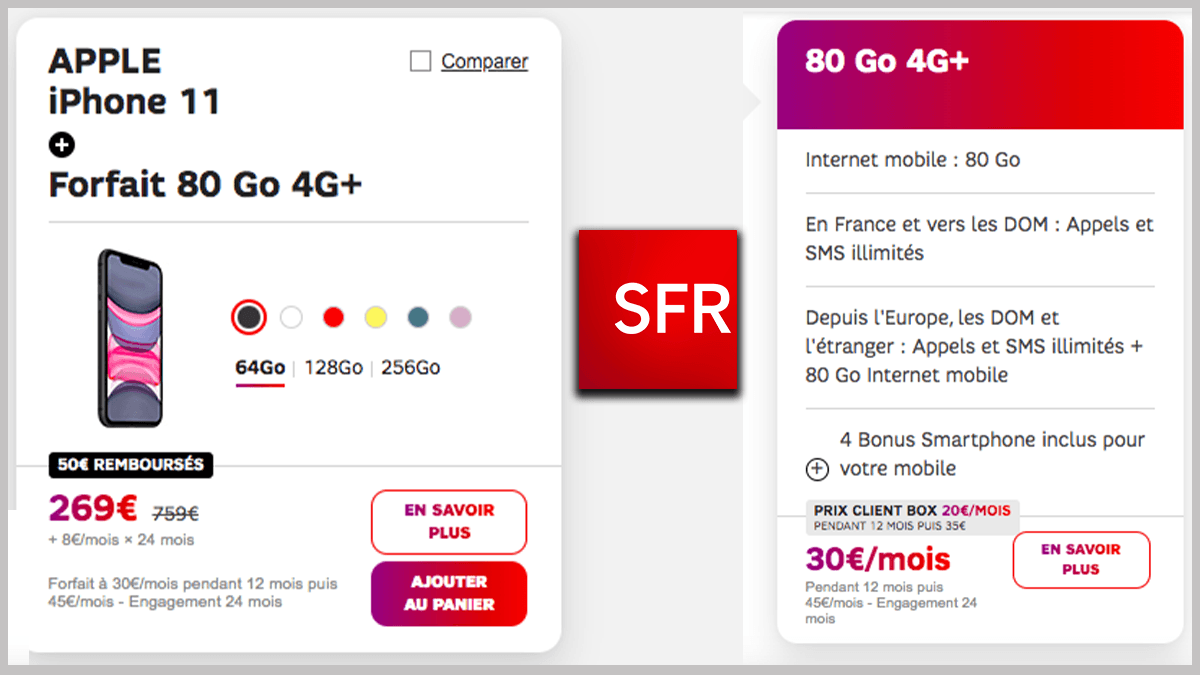Click the SFR logo
The height and width of the screenshot is (675, 1200).
[x=658, y=310]
